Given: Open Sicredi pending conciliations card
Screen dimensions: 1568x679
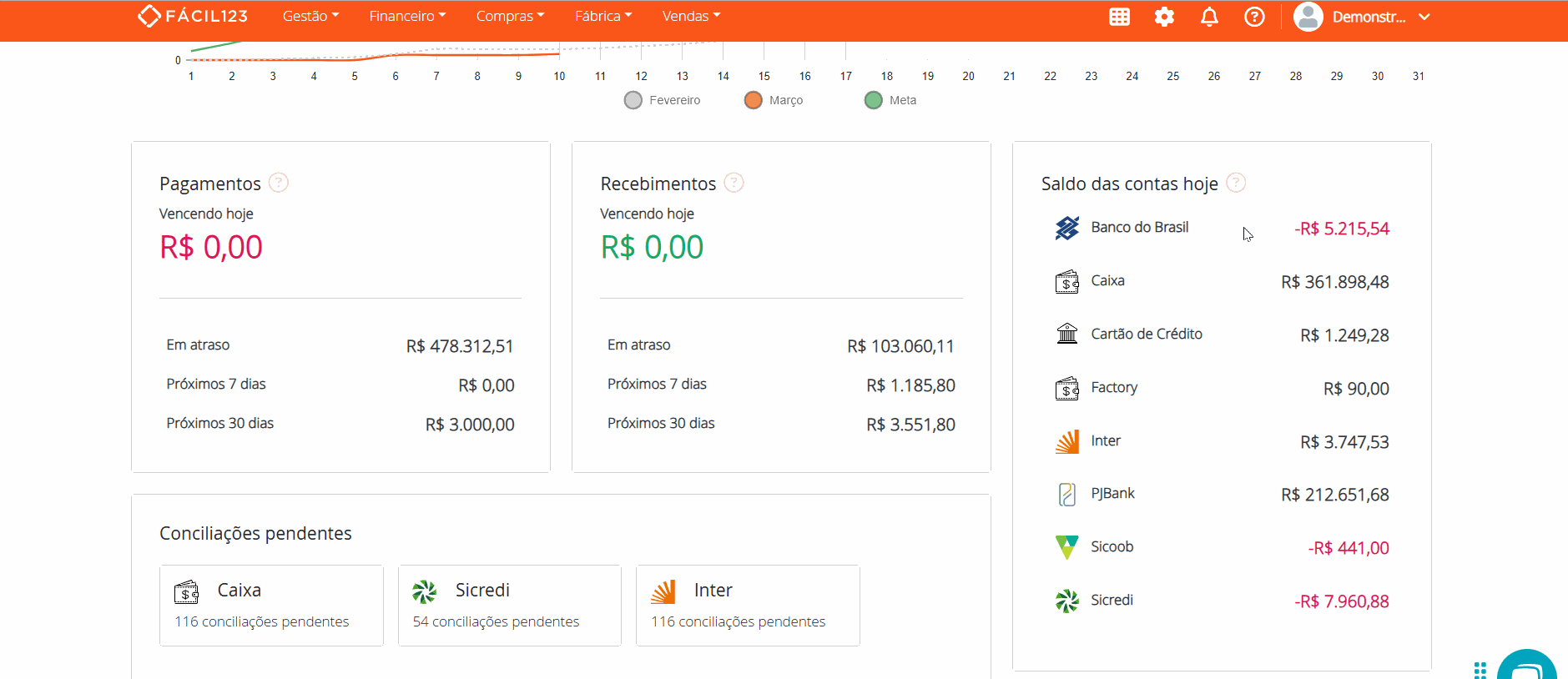Looking at the screenshot, I should (509, 605).
